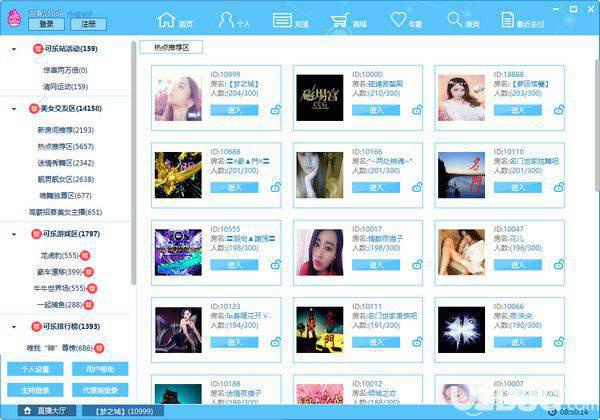Click the magnifier search icon
The image size is (600, 420).
tap(455, 19)
